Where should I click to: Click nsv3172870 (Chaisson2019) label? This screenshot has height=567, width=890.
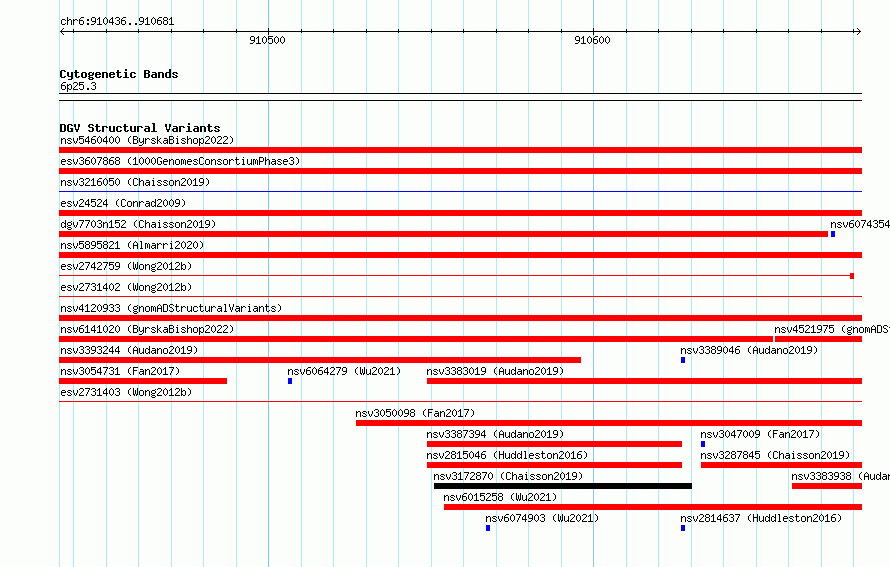508,476
